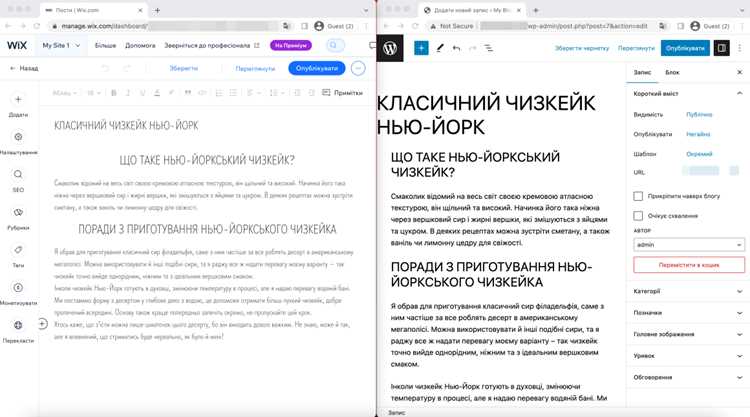Switch to the Блок tab
Screen dimensions: 750x417
tap(672, 72)
